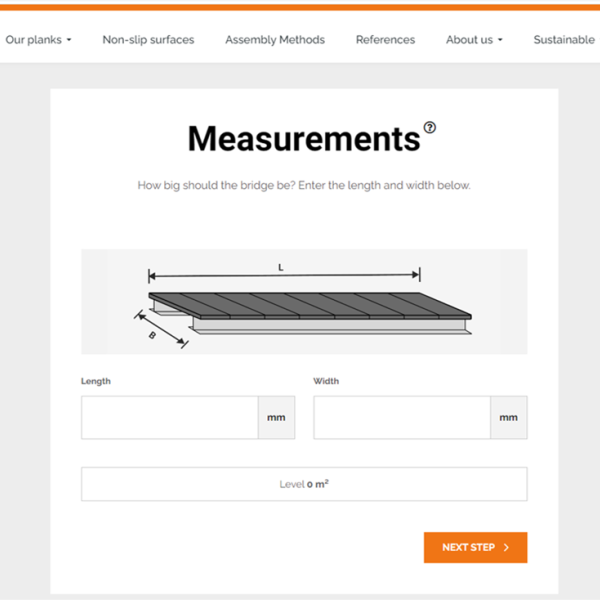
Task: Open the Assembly Methods page
Action: [275, 40]
